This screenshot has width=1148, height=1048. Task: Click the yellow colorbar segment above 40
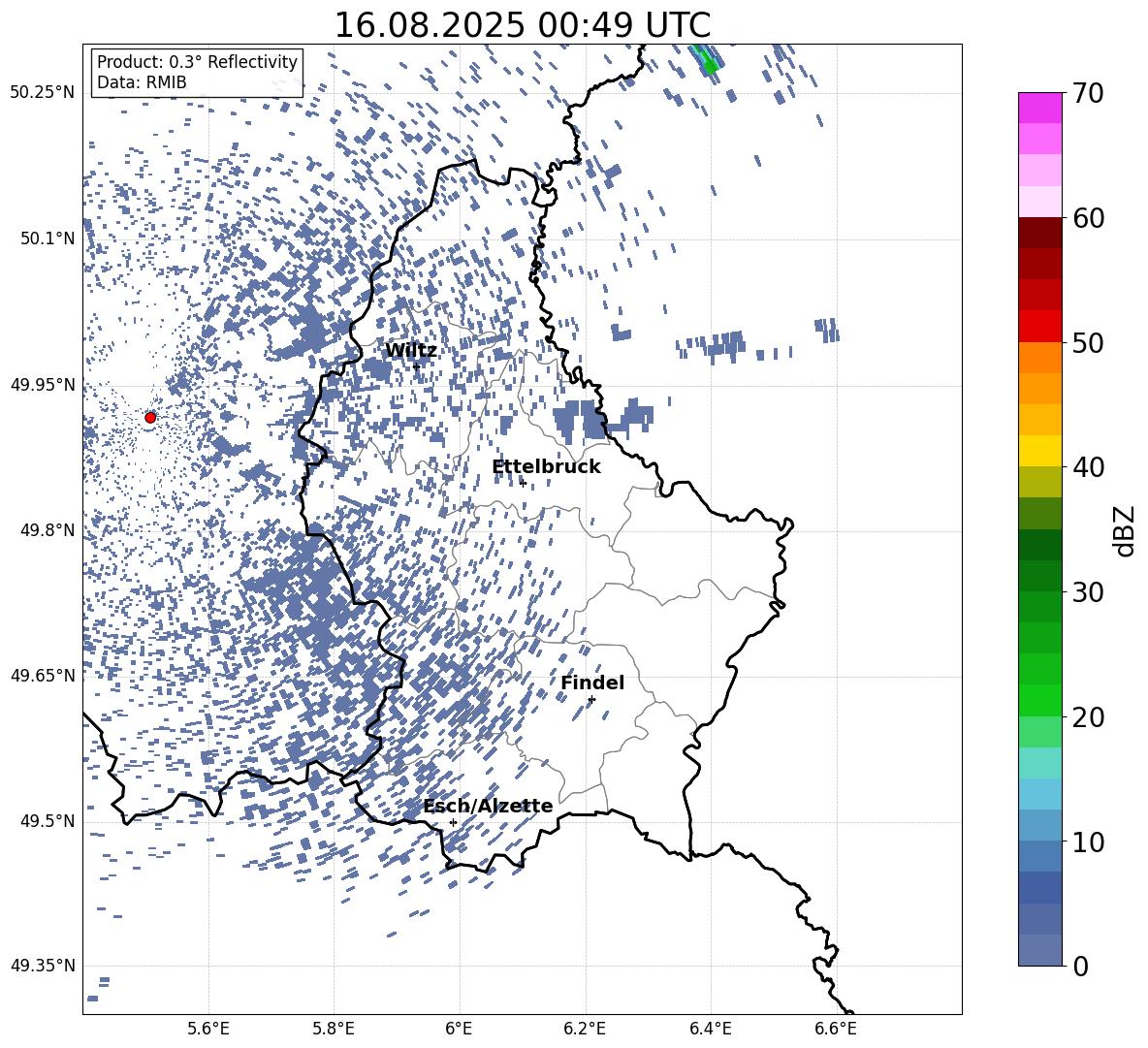click(1039, 451)
